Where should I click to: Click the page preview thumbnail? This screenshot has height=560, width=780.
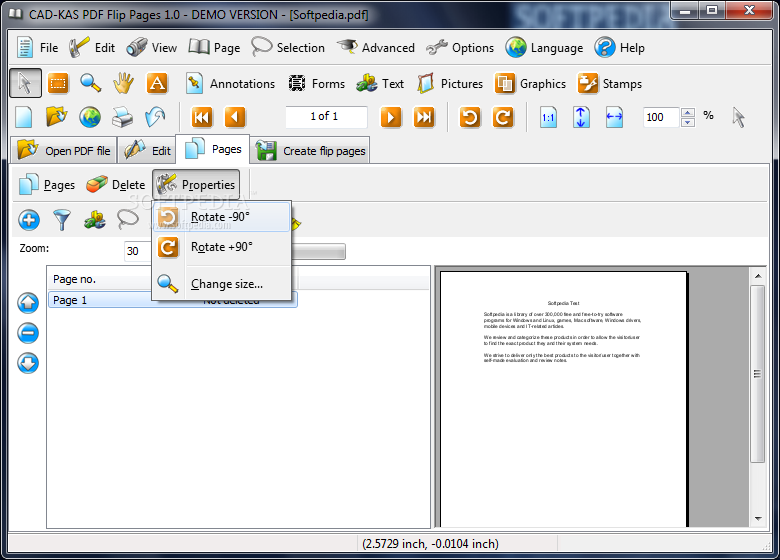click(564, 399)
